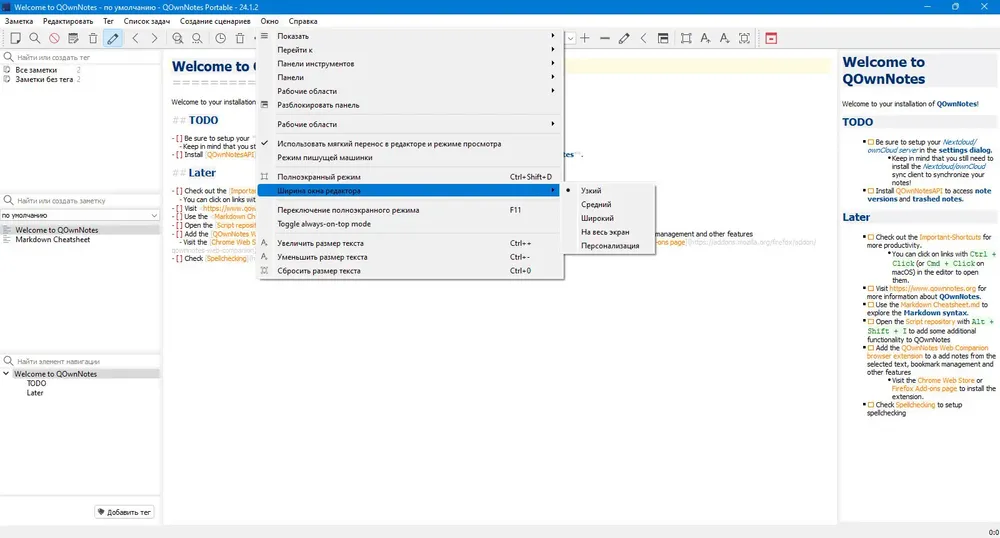
Task: Click the tag icon on Все заметки row
Action: click(x=7, y=70)
